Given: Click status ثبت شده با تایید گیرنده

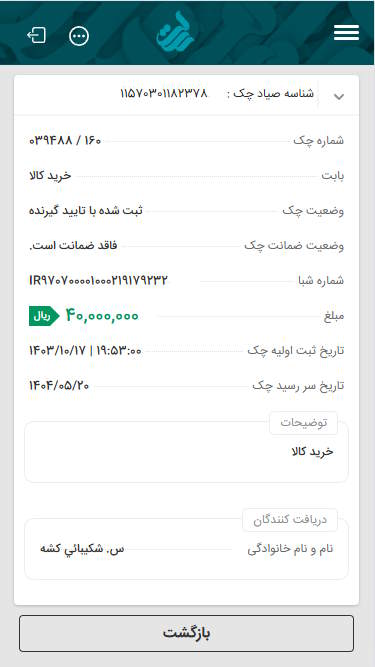Looking at the screenshot, I should [86, 211].
